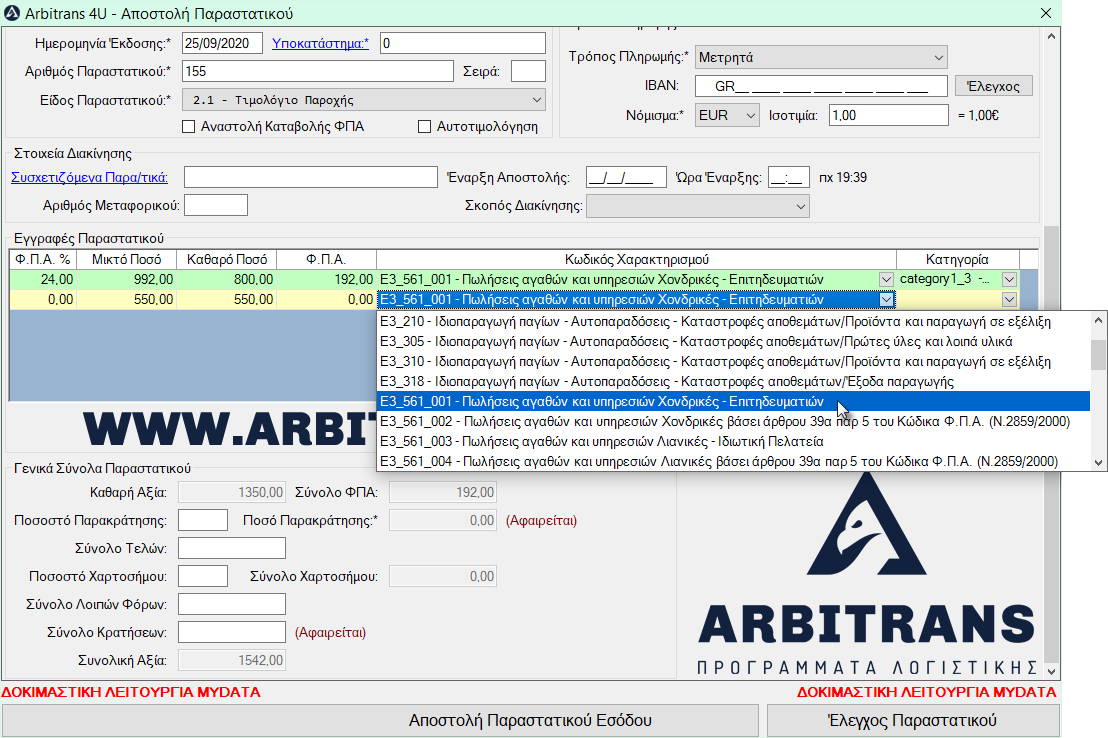This screenshot has height=738, width=1108.
Task: Select E3_210 Ιδιοπαραγωγή παγίων option
Action: tap(733, 322)
